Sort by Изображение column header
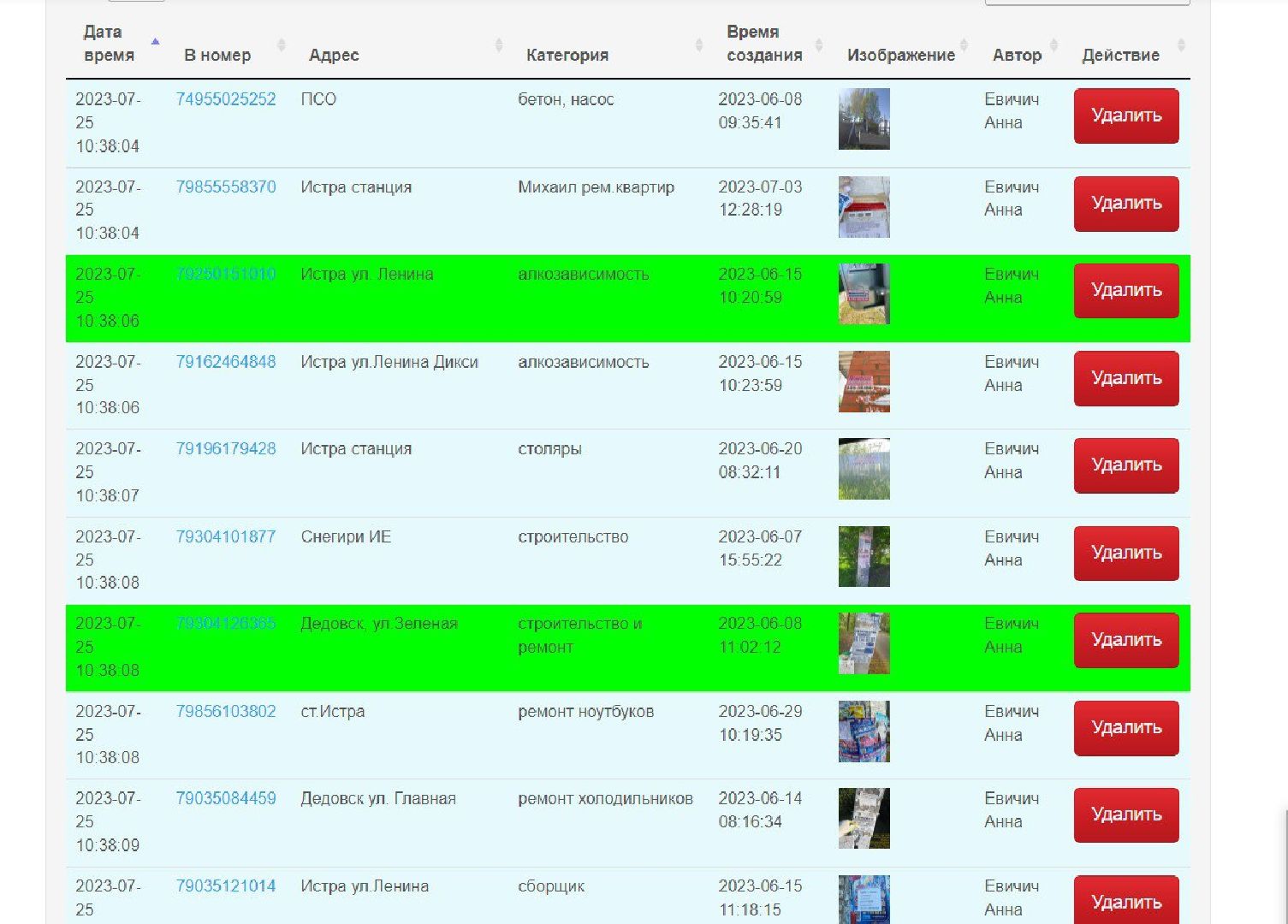Image resolution: width=1288 pixels, height=924 pixels. click(900, 55)
